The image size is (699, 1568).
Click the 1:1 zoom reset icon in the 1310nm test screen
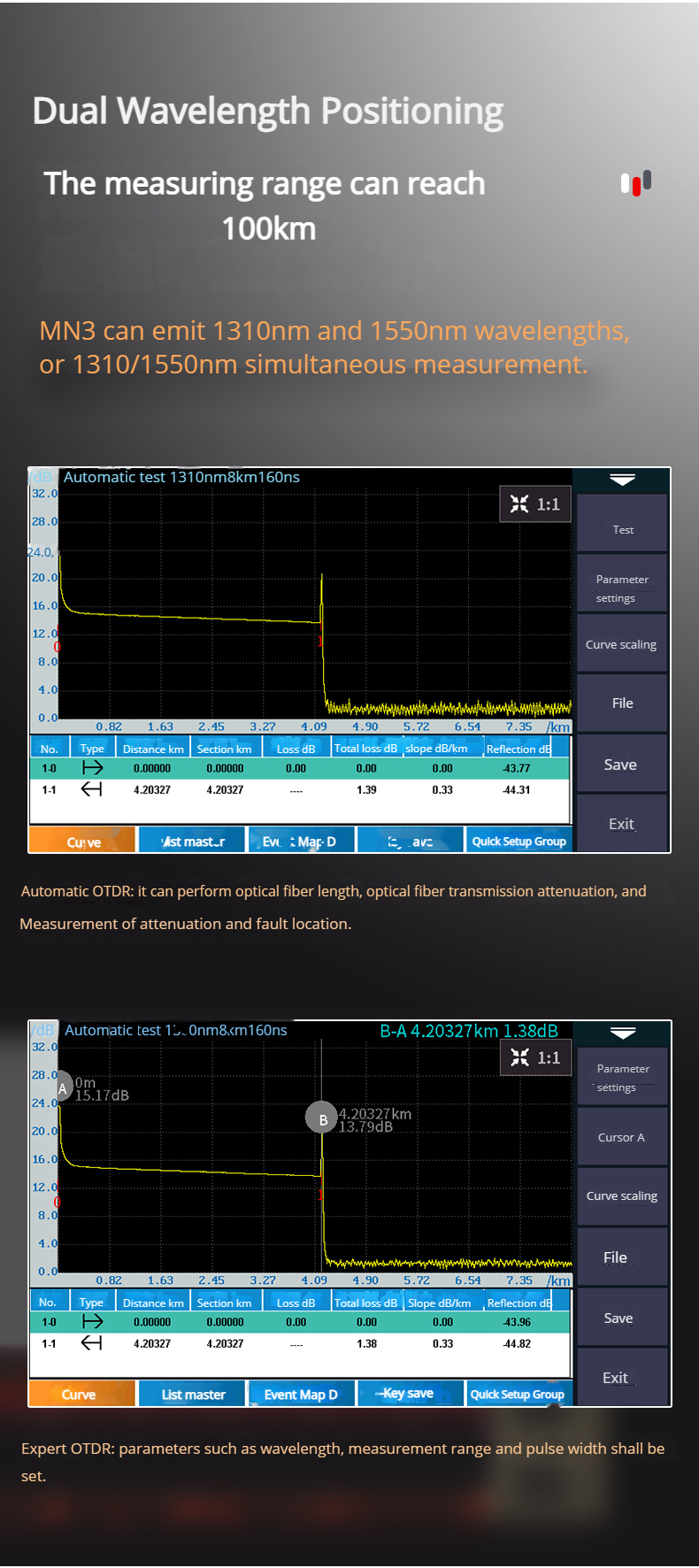pyautogui.click(x=534, y=504)
